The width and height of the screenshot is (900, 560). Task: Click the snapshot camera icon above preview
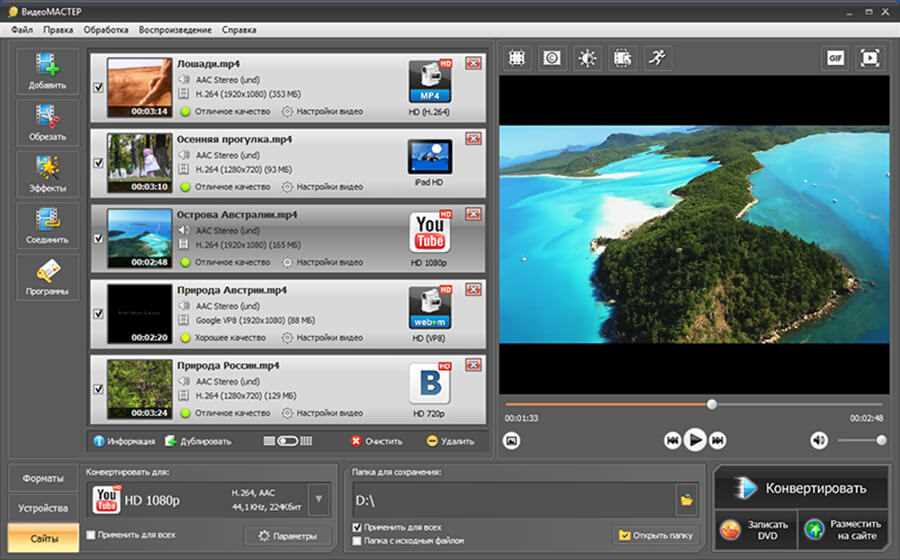[552, 58]
